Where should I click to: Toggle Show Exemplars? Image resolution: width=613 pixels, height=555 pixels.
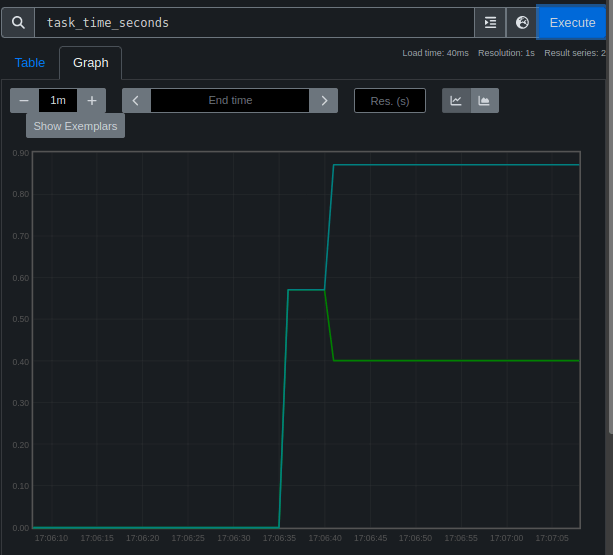(x=75, y=126)
